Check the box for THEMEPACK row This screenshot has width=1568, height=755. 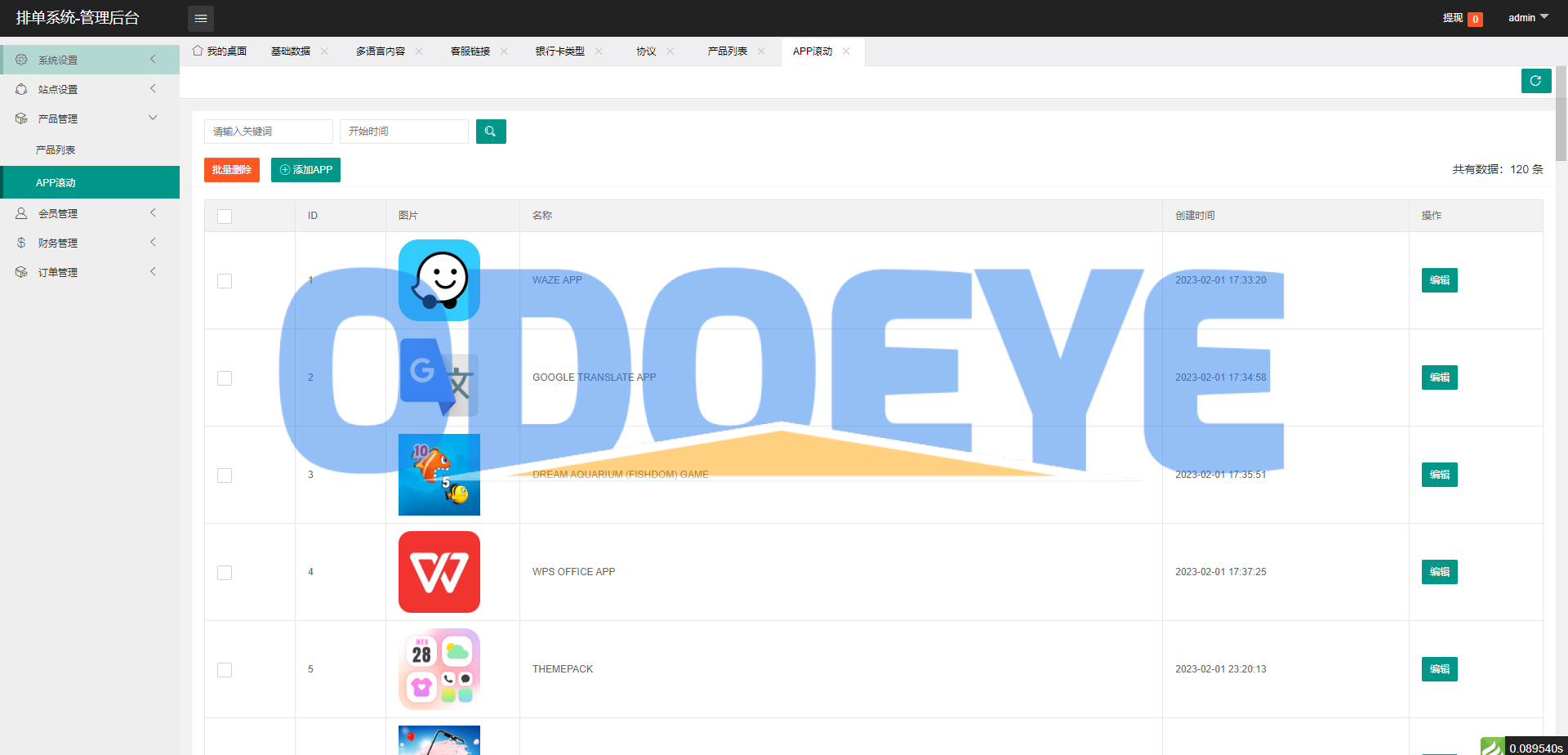pyautogui.click(x=225, y=670)
